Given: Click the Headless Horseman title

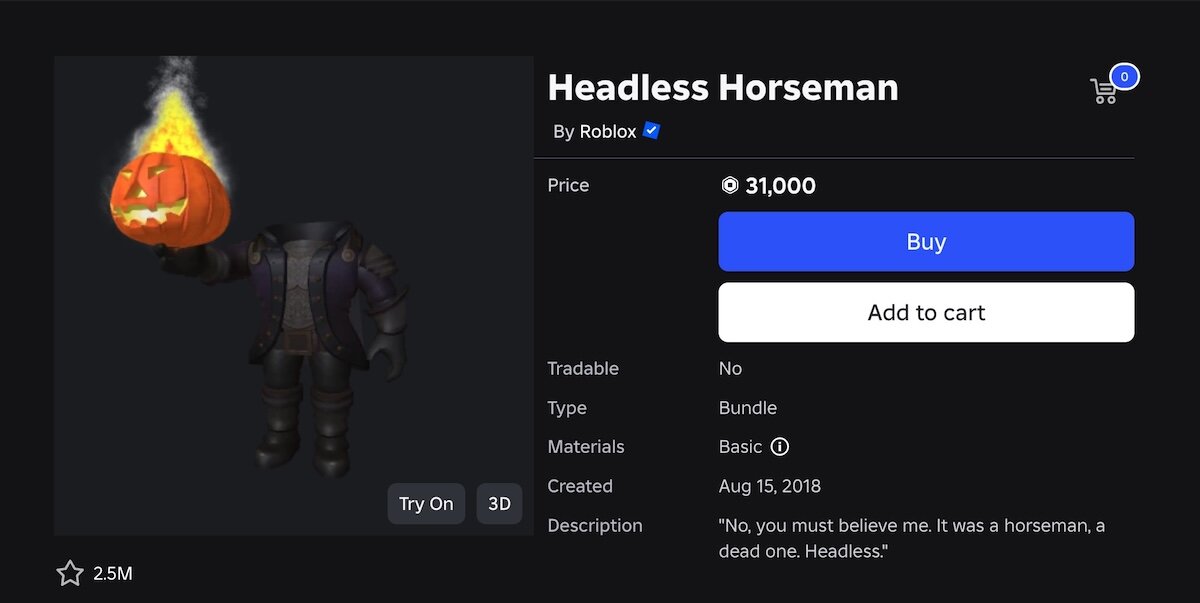Looking at the screenshot, I should tap(723, 88).
